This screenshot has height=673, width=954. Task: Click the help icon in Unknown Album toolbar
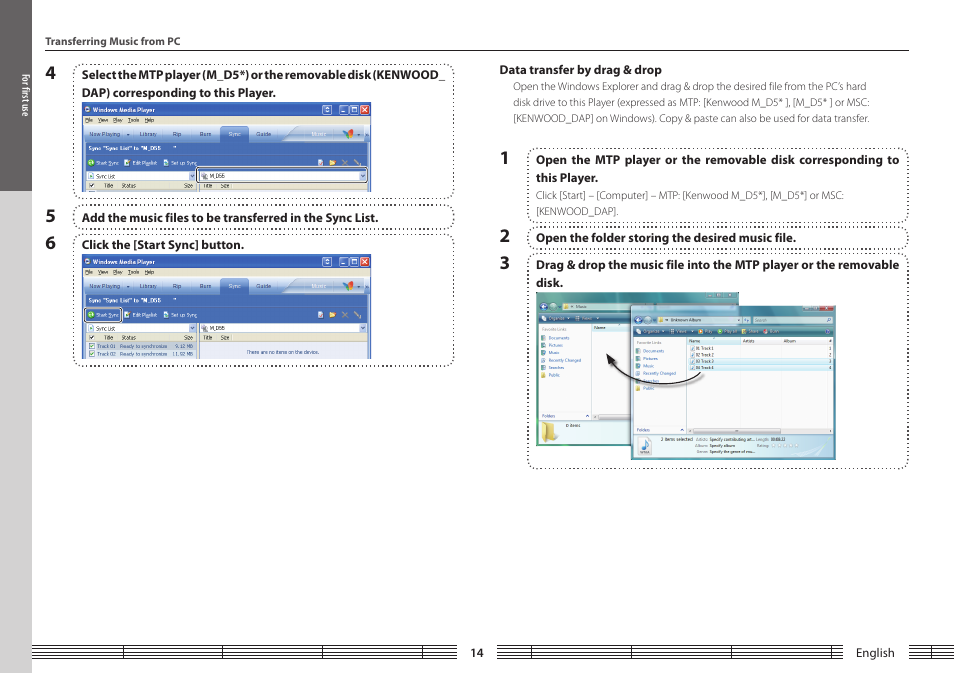point(827,332)
